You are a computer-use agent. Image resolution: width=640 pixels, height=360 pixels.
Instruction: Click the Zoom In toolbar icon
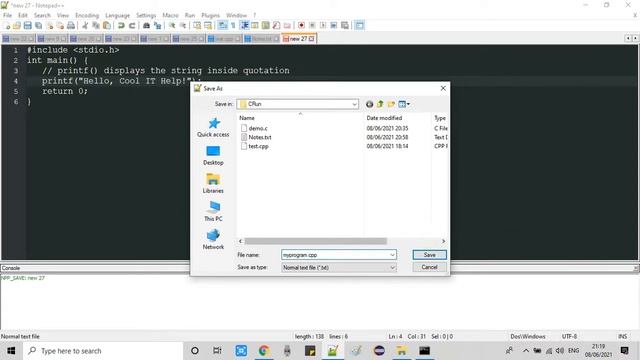pos(172,25)
